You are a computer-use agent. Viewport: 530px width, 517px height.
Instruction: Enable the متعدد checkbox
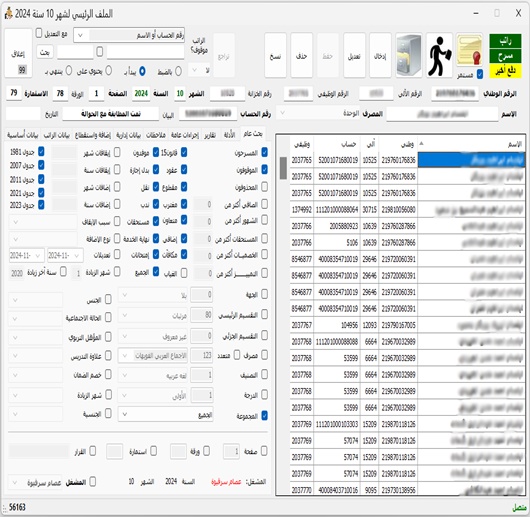click(x=237, y=354)
